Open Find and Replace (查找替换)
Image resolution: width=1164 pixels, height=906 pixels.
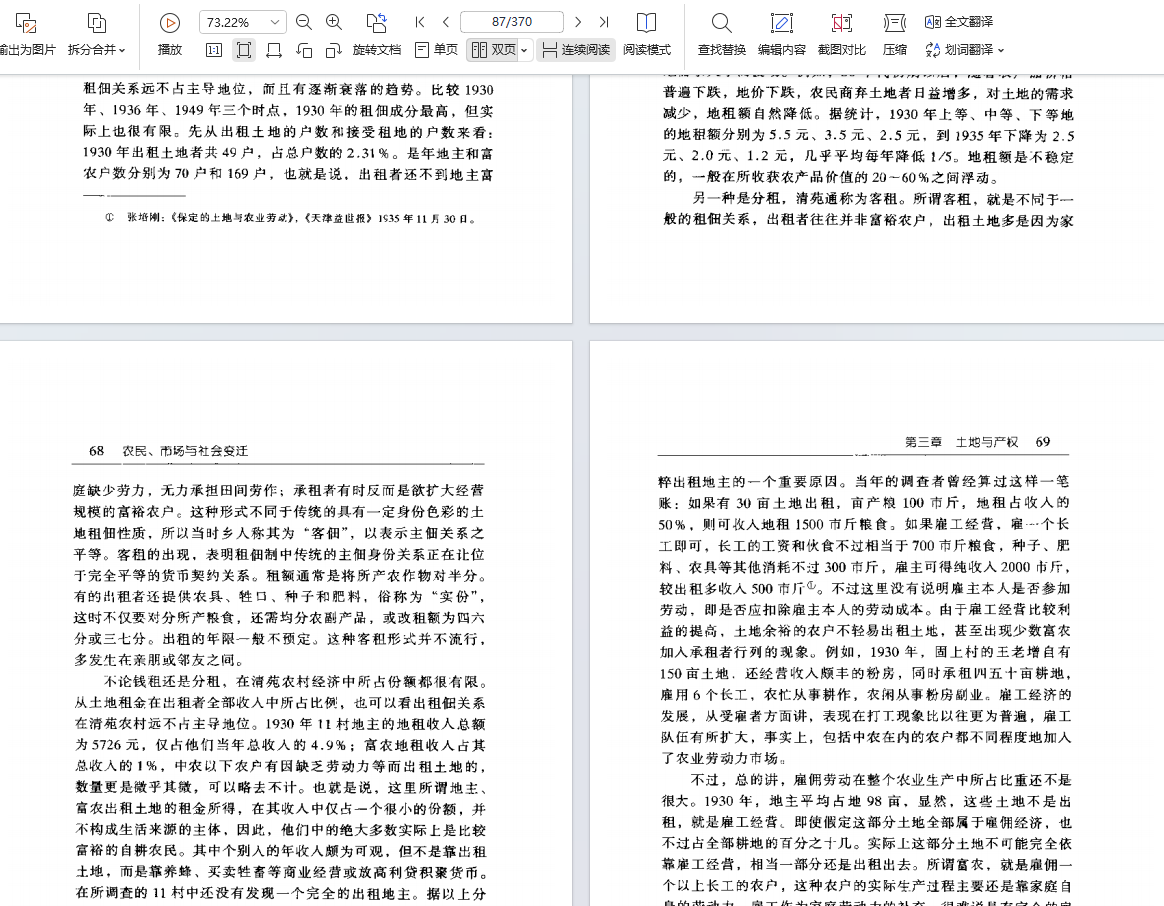[x=721, y=23]
